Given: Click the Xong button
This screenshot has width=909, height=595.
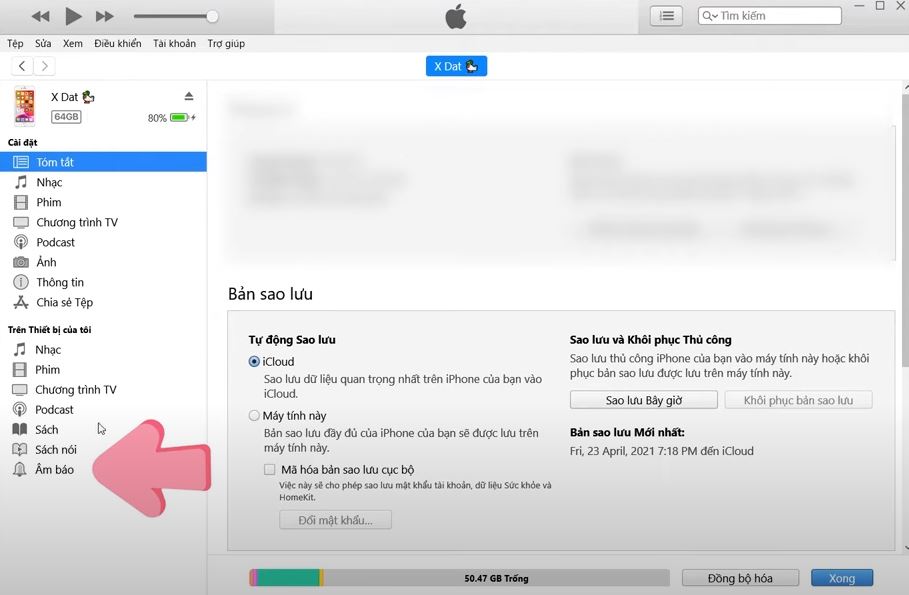Looking at the screenshot, I should coord(842,578).
